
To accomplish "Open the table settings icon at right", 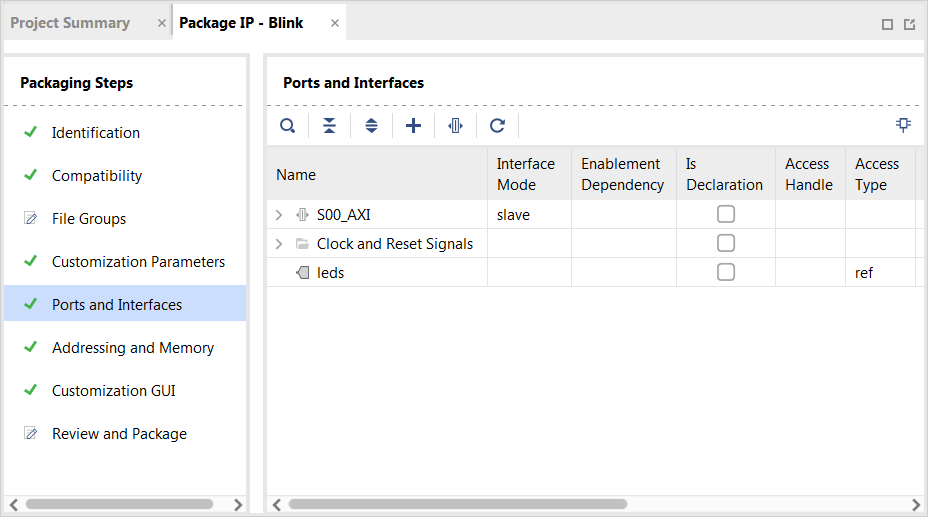I will point(903,125).
